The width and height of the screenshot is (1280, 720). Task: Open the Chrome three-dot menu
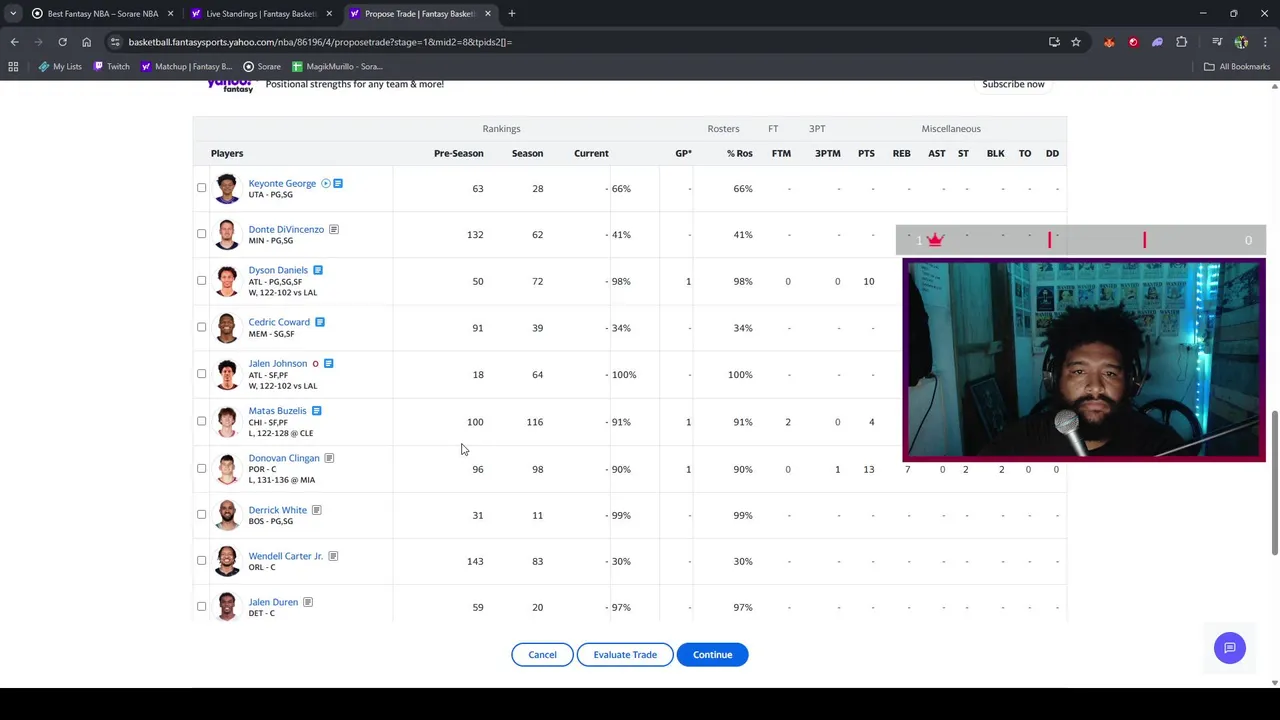[1265, 42]
